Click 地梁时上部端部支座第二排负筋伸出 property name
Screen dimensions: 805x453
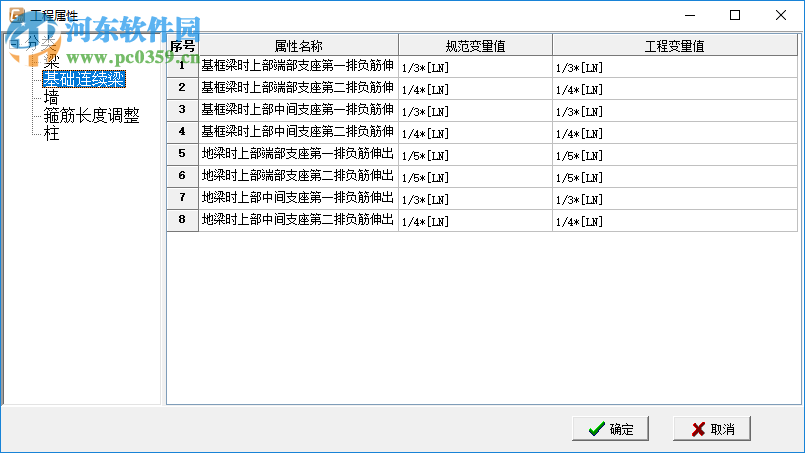click(298, 177)
